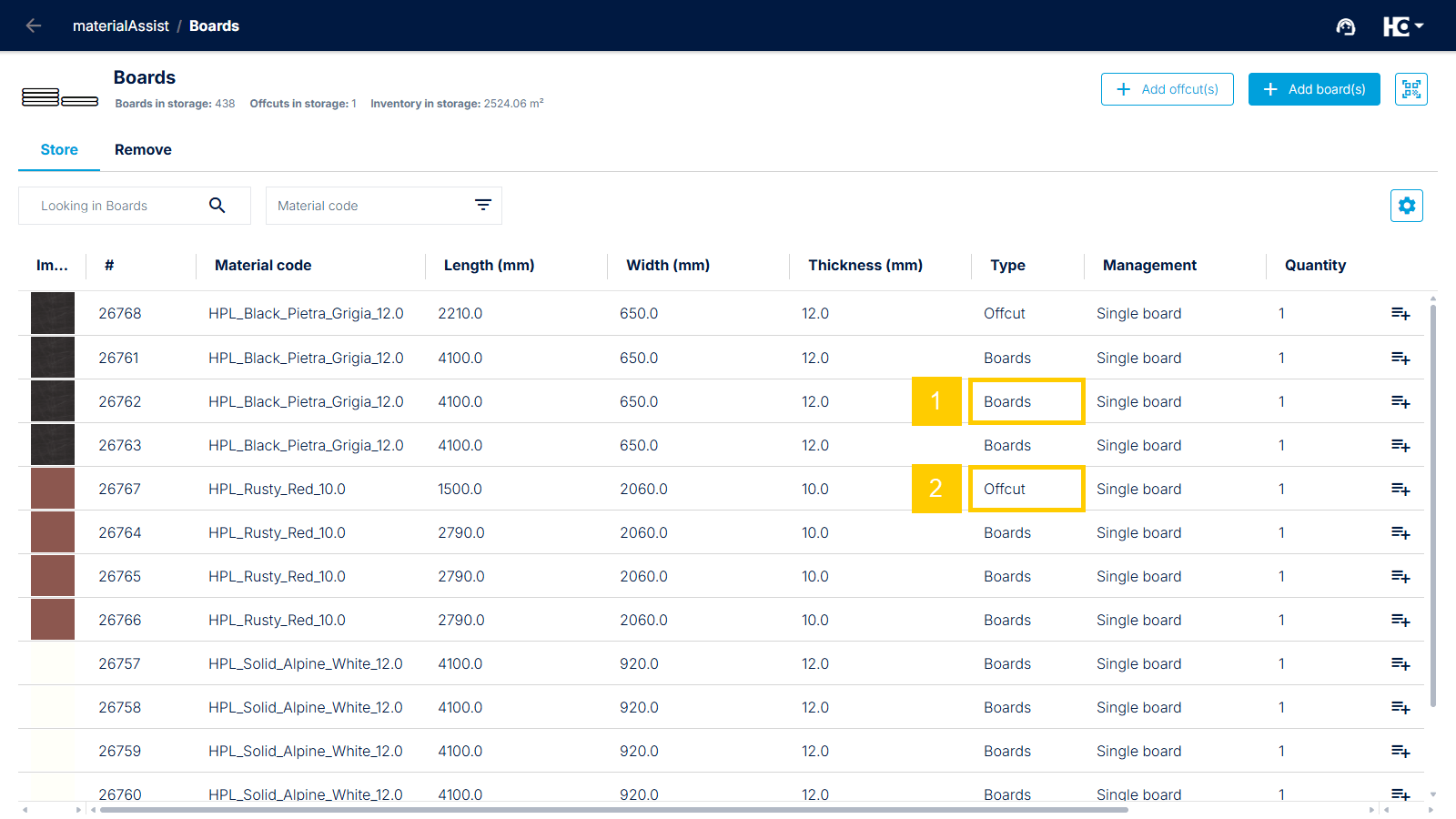Open table settings gear icon

click(1407, 206)
